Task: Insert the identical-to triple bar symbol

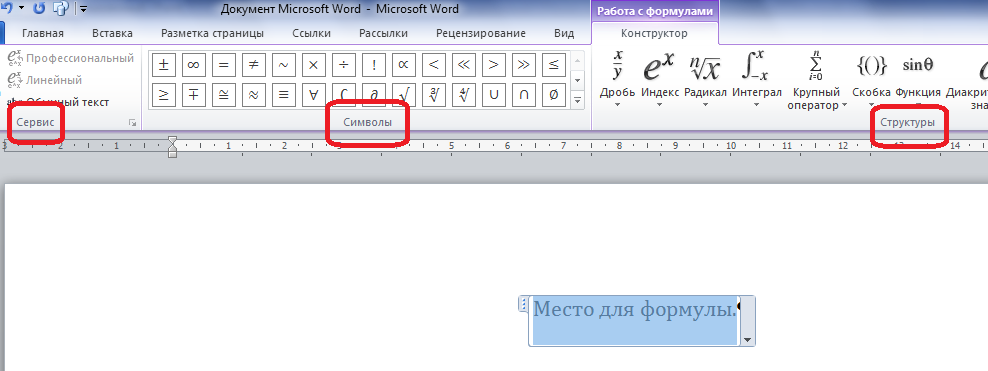Action: [284, 94]
